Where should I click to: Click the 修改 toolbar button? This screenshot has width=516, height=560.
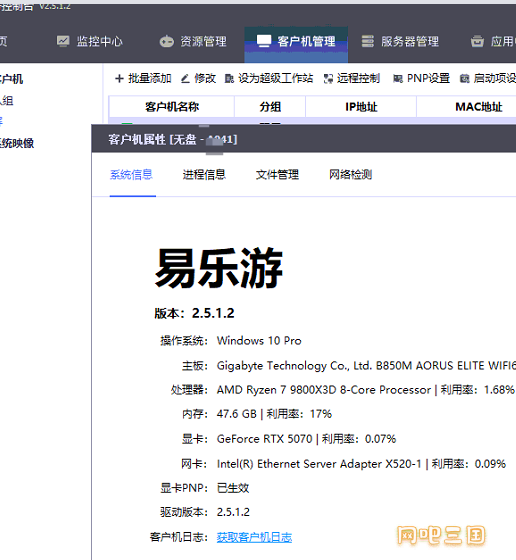click(199, 78)
